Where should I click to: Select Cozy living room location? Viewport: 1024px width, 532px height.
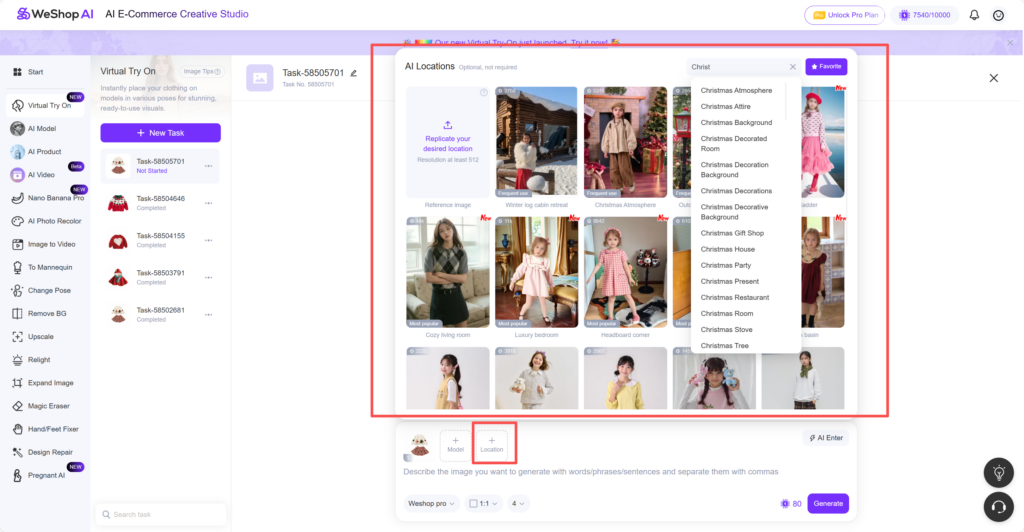[x=447, y=272]
